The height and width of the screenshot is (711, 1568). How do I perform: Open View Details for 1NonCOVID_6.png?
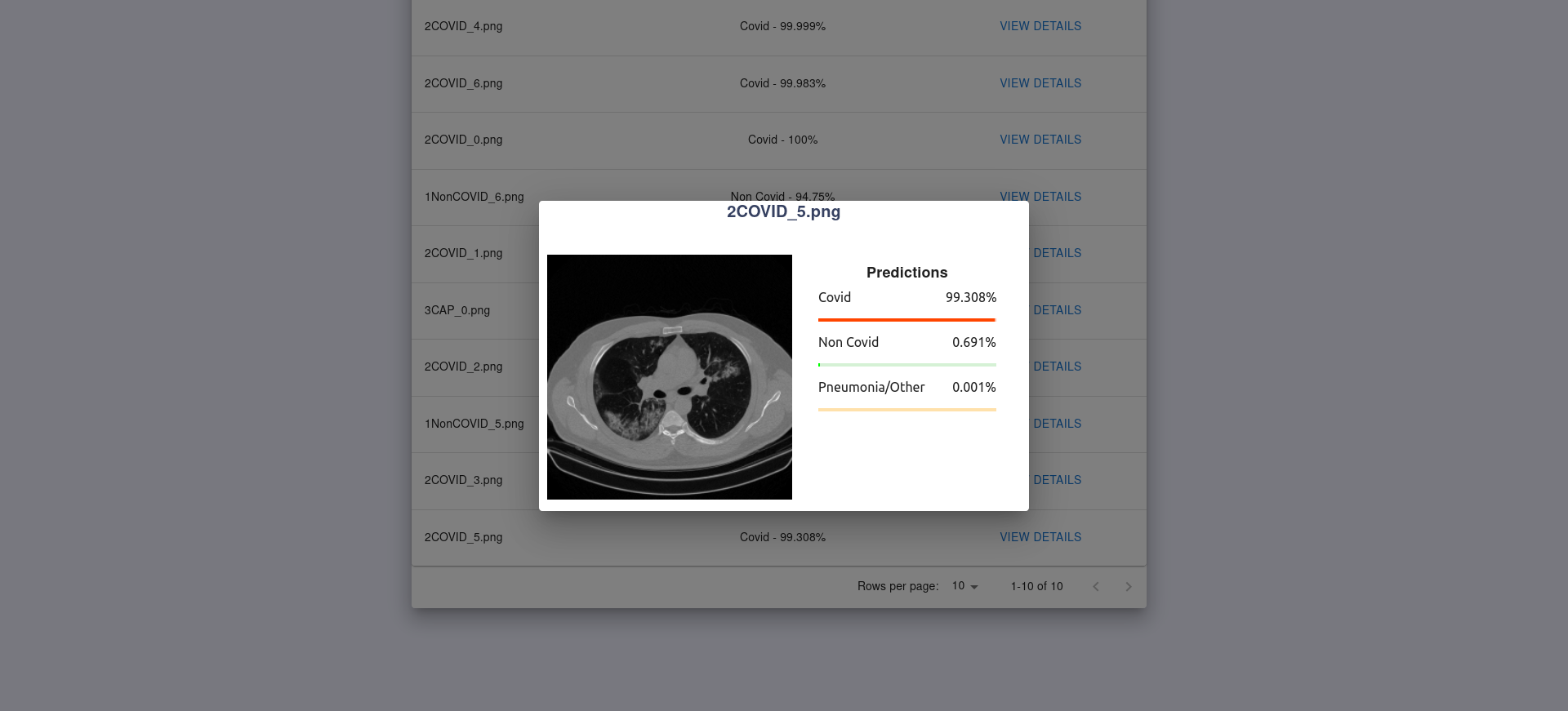click(1040, 195)
